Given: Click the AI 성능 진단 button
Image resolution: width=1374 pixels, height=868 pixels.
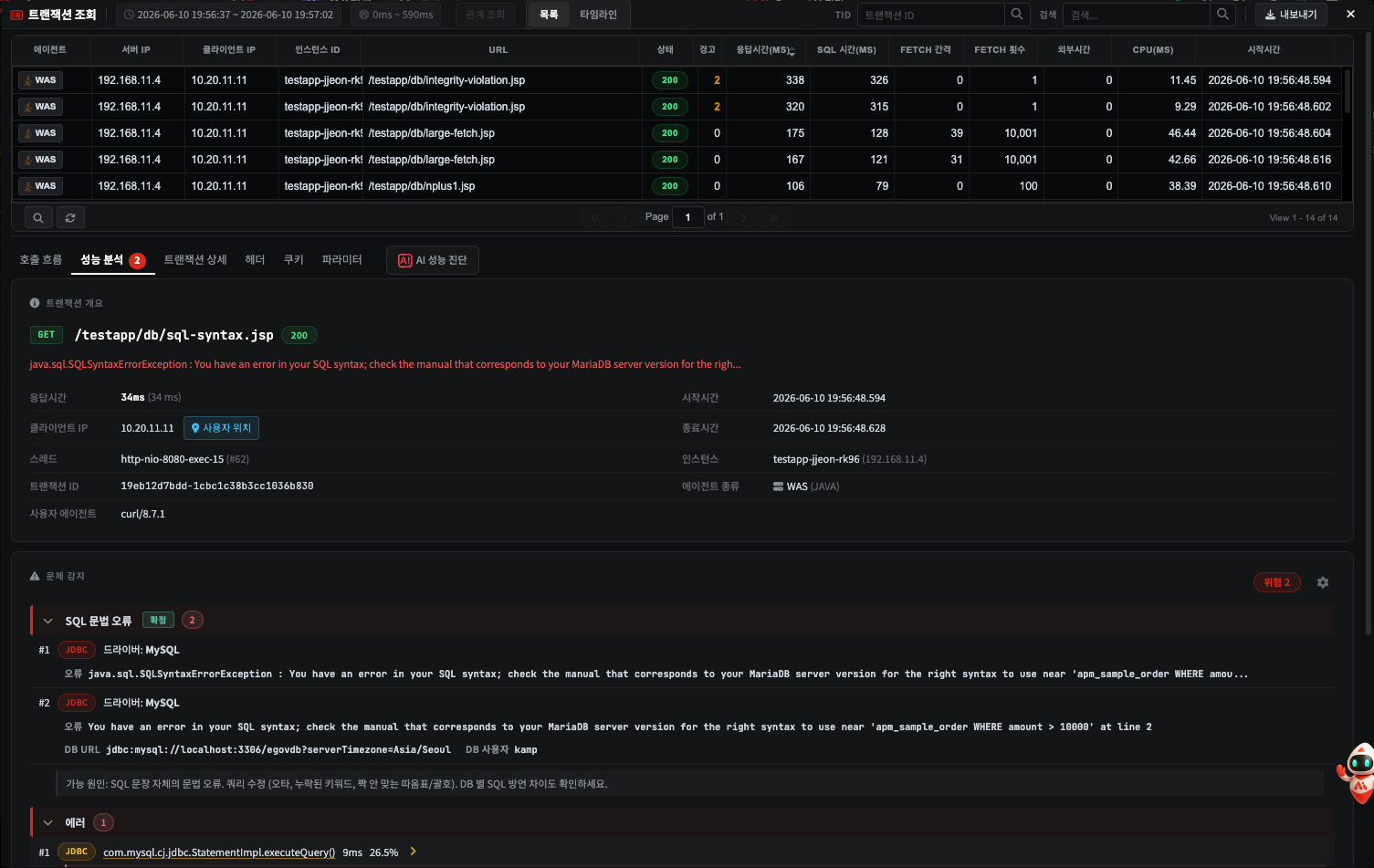Looking at the screenshot, I should 433,260.
